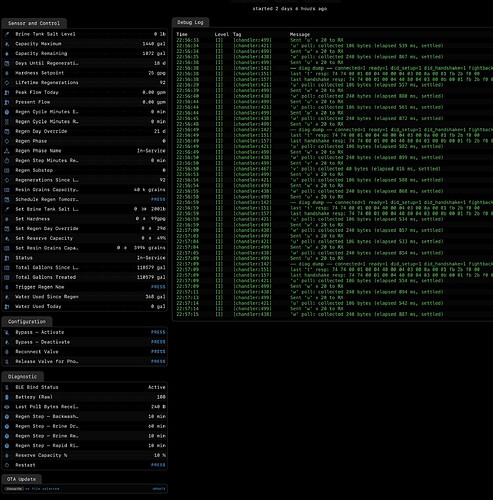Click the Regen Step Brine Draw timer icon
Image resolution: width=493 pixels, height=500 pixels.
tap(7, 426)
